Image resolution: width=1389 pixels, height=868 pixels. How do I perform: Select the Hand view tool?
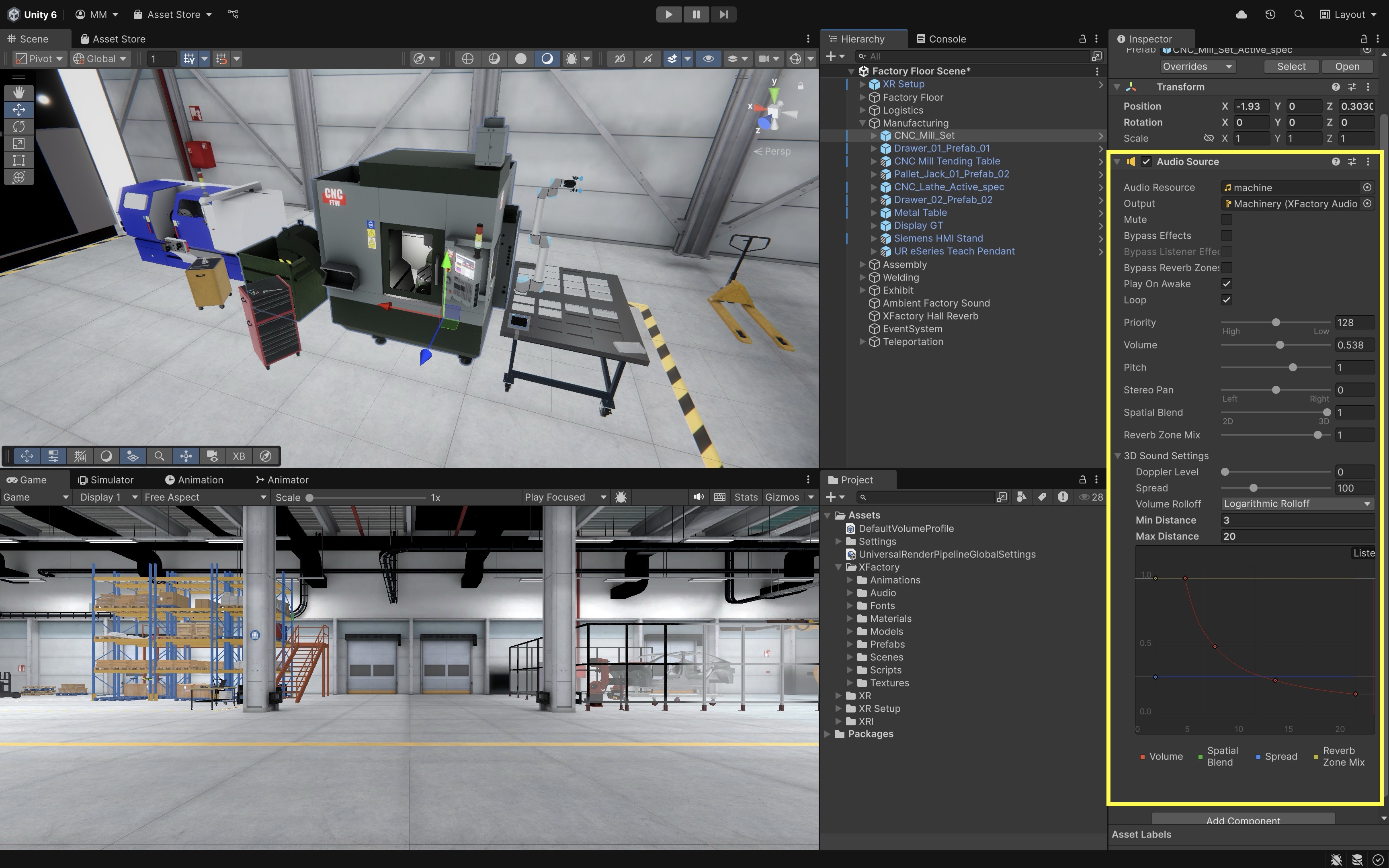pos(18,92)
